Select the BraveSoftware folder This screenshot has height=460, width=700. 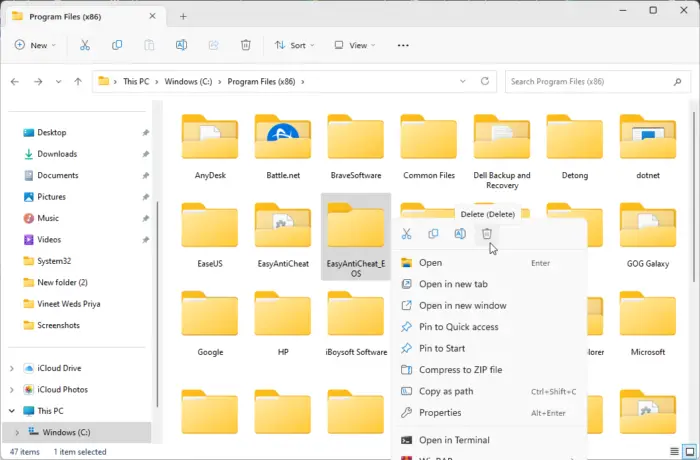pyautogui.click(x=356, y=147)
